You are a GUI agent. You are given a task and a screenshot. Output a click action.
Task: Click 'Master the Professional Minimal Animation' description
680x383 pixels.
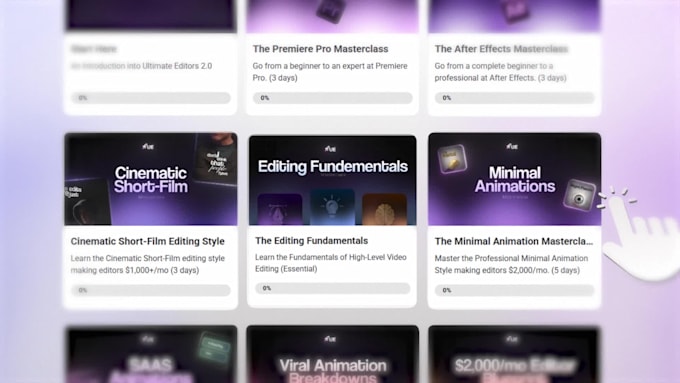(x=511, y=264)
